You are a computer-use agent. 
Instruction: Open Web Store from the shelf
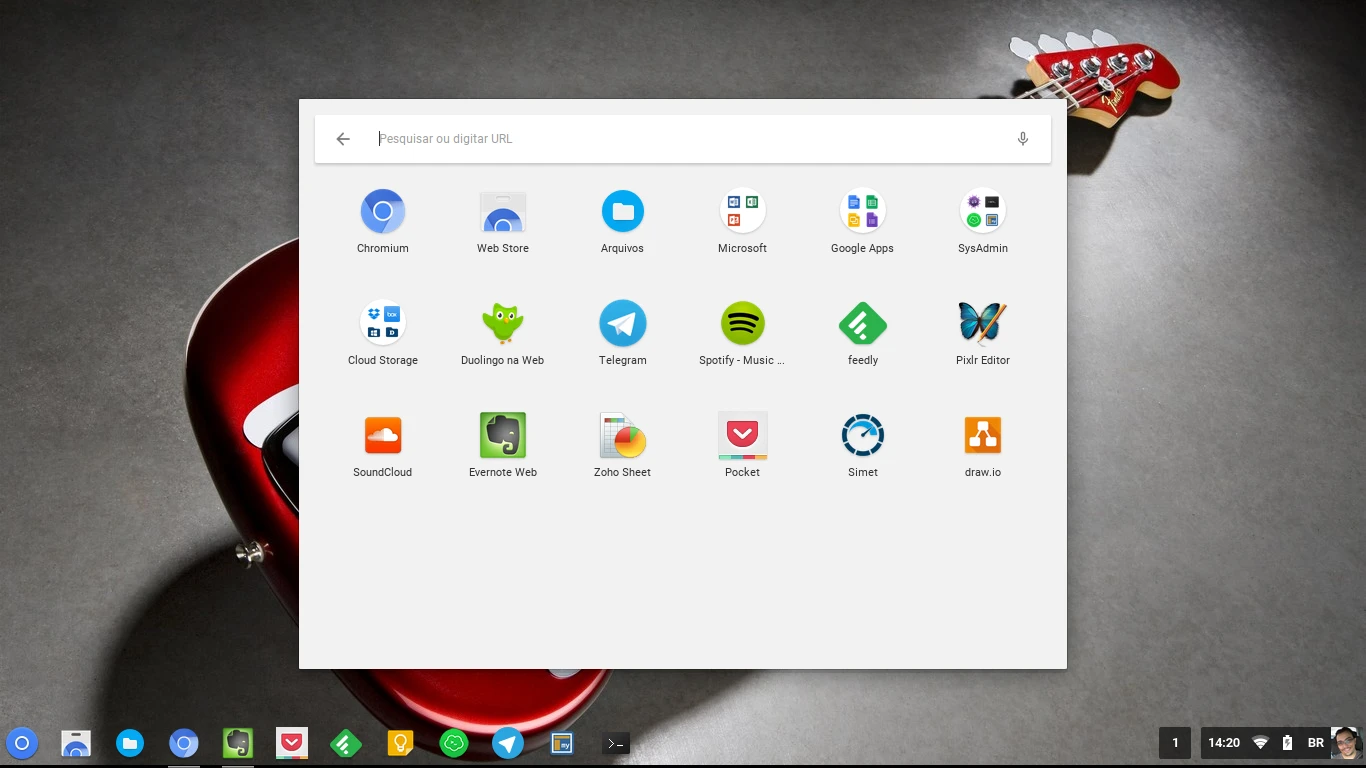76,743
